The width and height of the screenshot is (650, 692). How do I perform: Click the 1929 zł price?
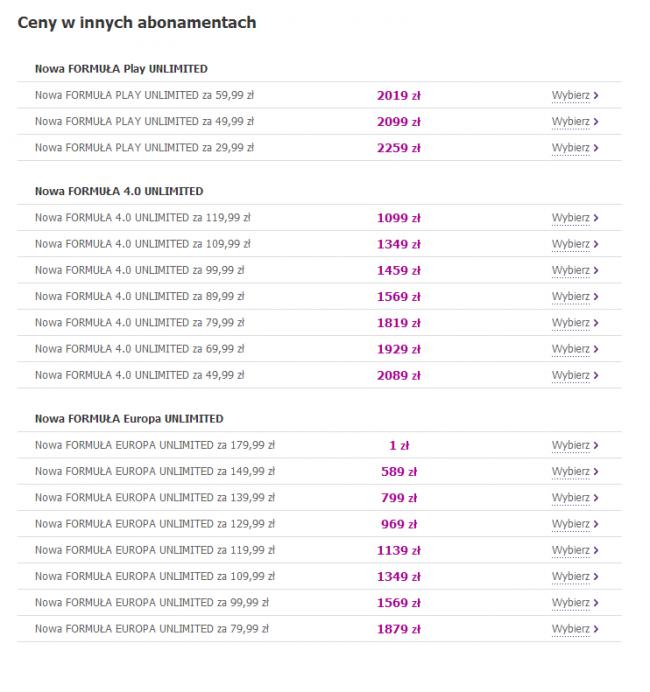coord(399,350)
